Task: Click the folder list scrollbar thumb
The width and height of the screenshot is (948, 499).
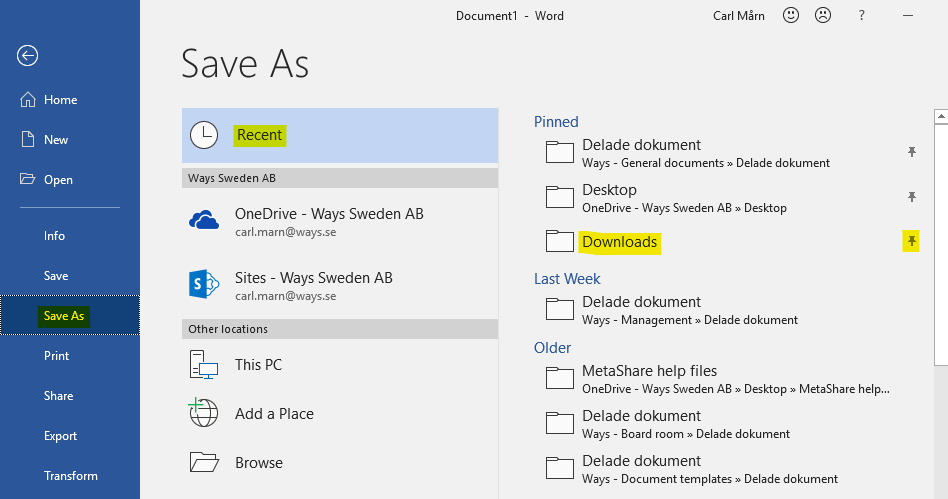Action: pyautogui.click(x=941, y=244)
